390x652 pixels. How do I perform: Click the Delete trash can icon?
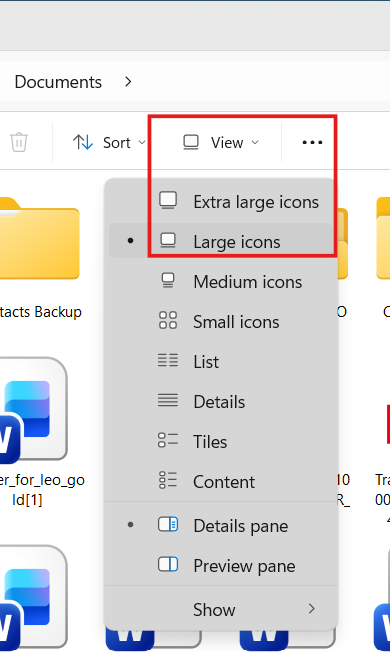click(x=19, y=142)
